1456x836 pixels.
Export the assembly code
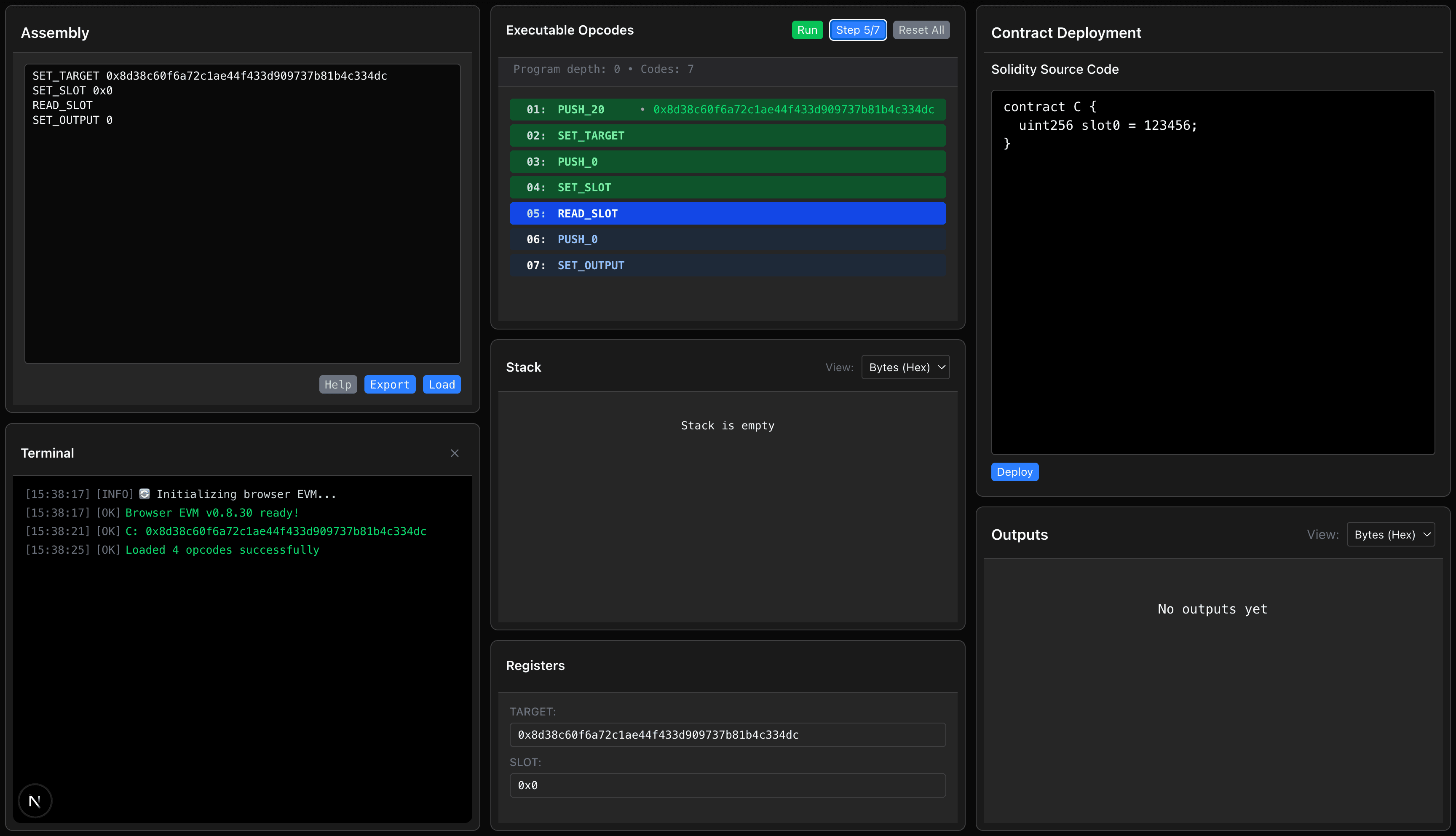pos(389,385)
